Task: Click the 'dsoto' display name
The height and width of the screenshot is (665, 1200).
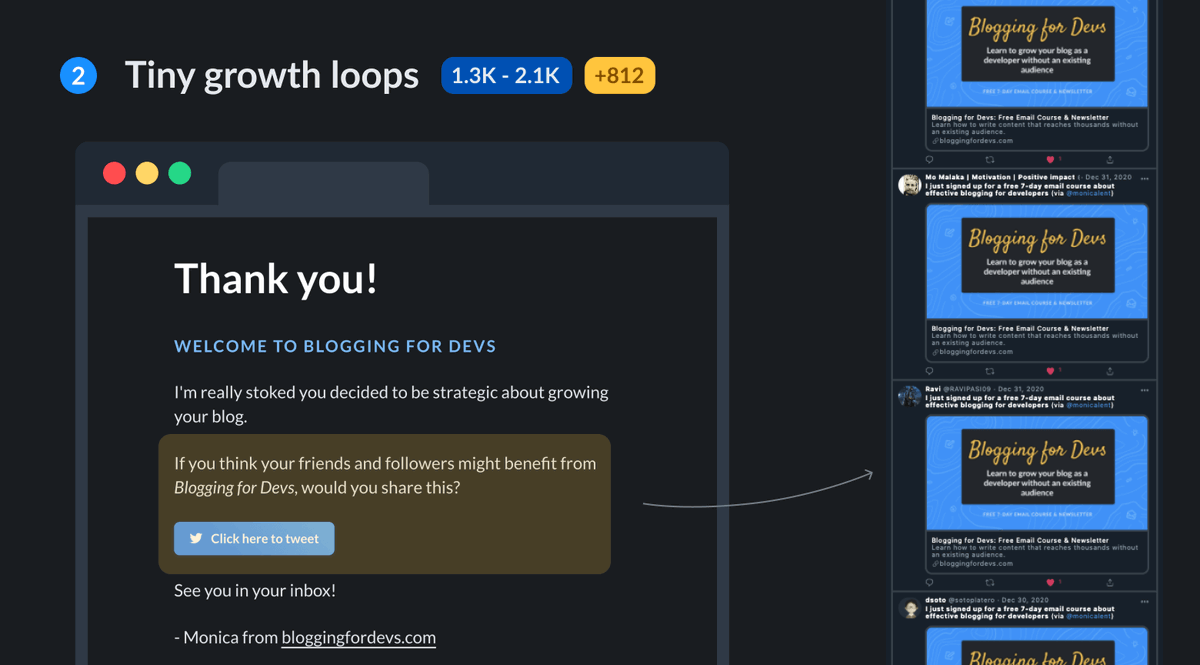Action: [x=936, y=601]
